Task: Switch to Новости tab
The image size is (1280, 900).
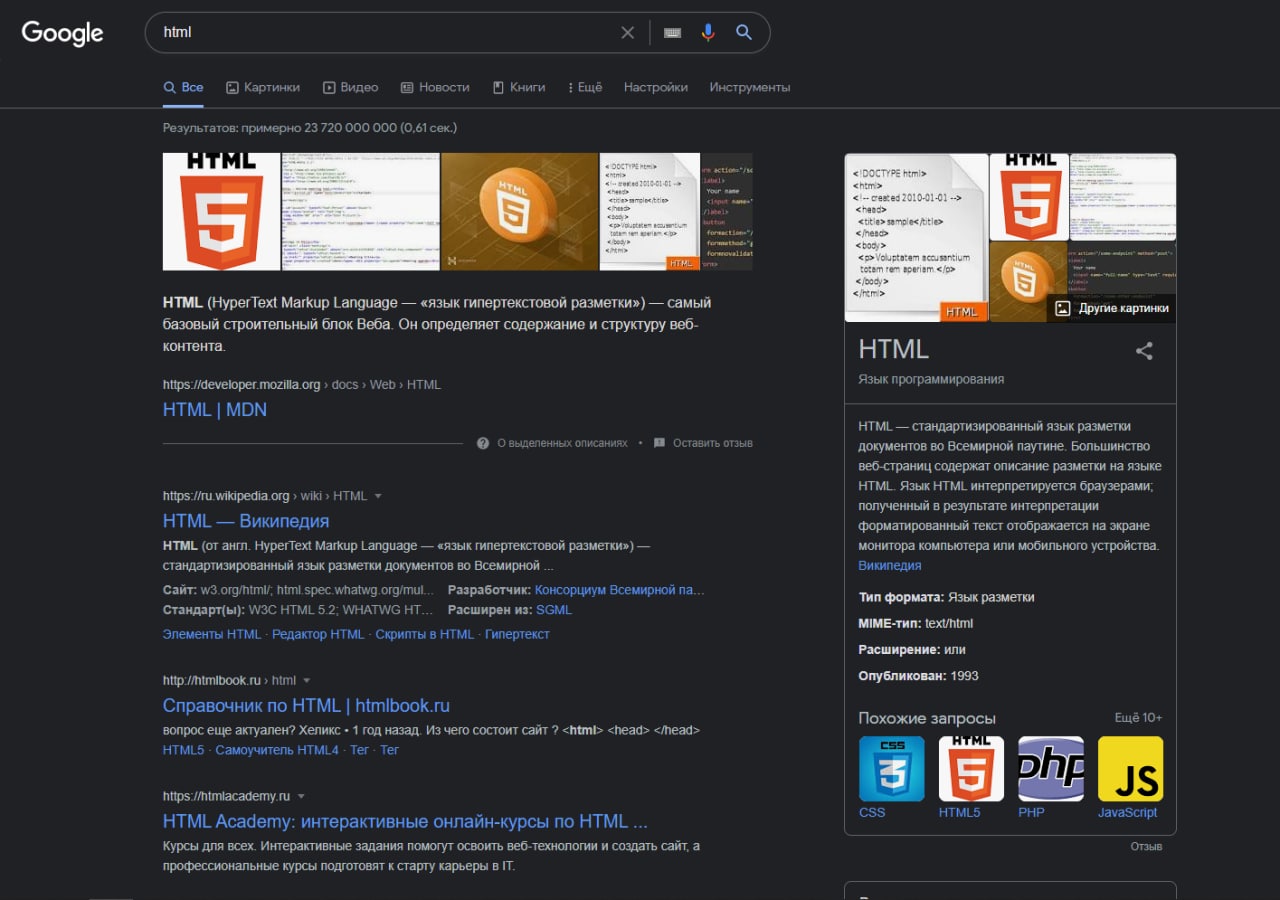Action: point(435,87)
